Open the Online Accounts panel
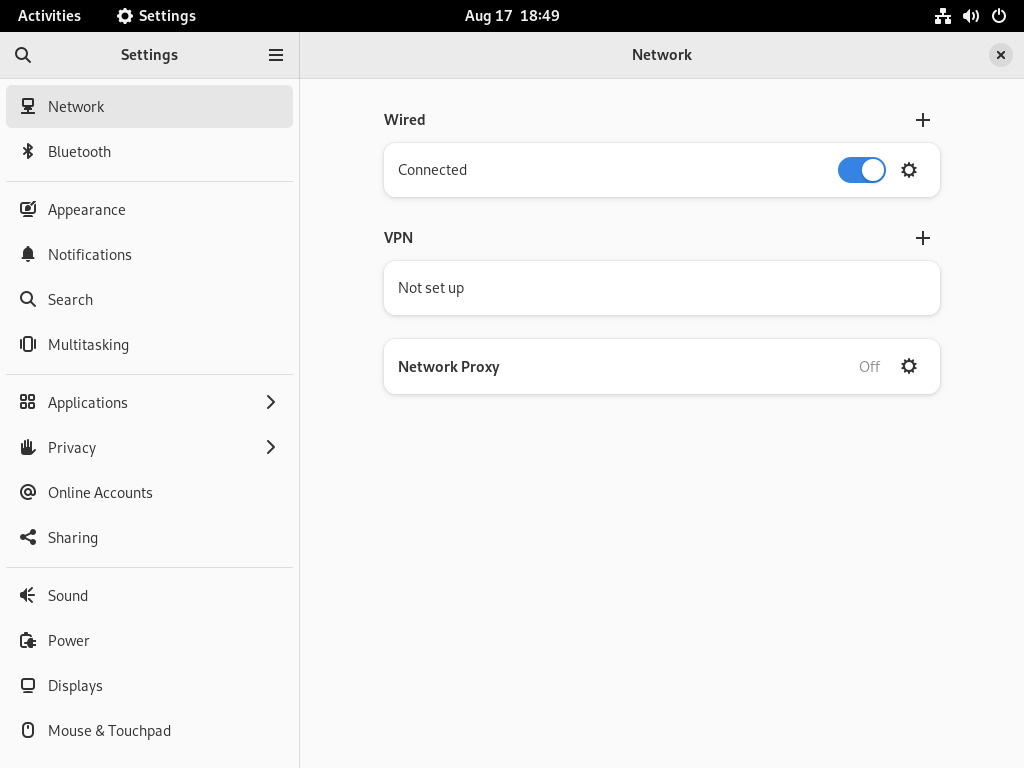The image size is (1024, 768). coord(150,492)
